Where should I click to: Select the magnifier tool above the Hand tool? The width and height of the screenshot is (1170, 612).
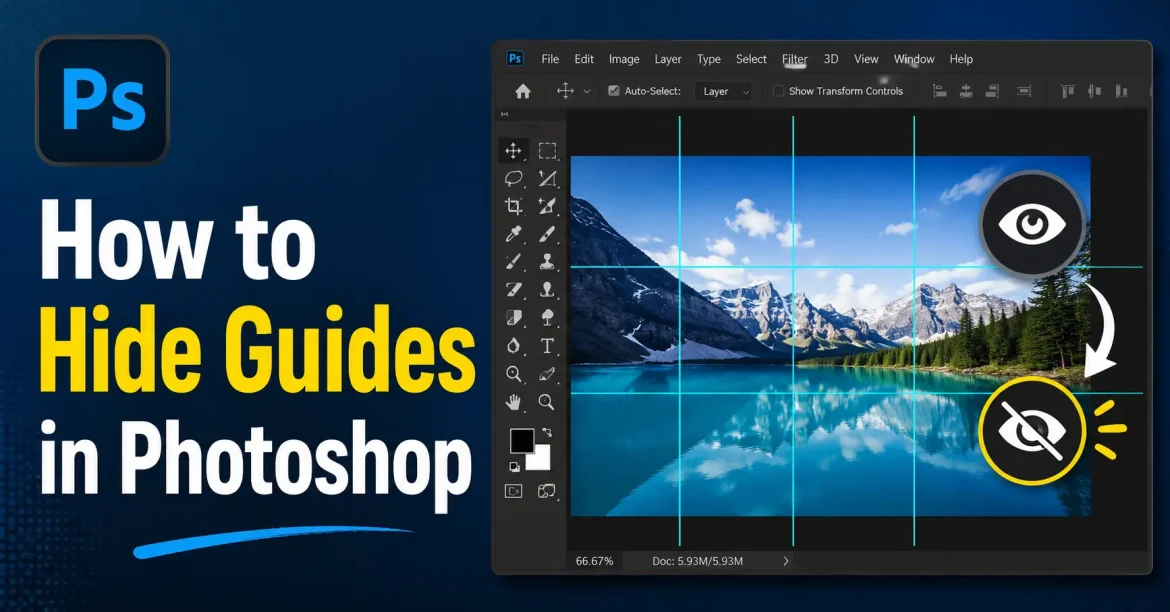(x=513, y=374)
